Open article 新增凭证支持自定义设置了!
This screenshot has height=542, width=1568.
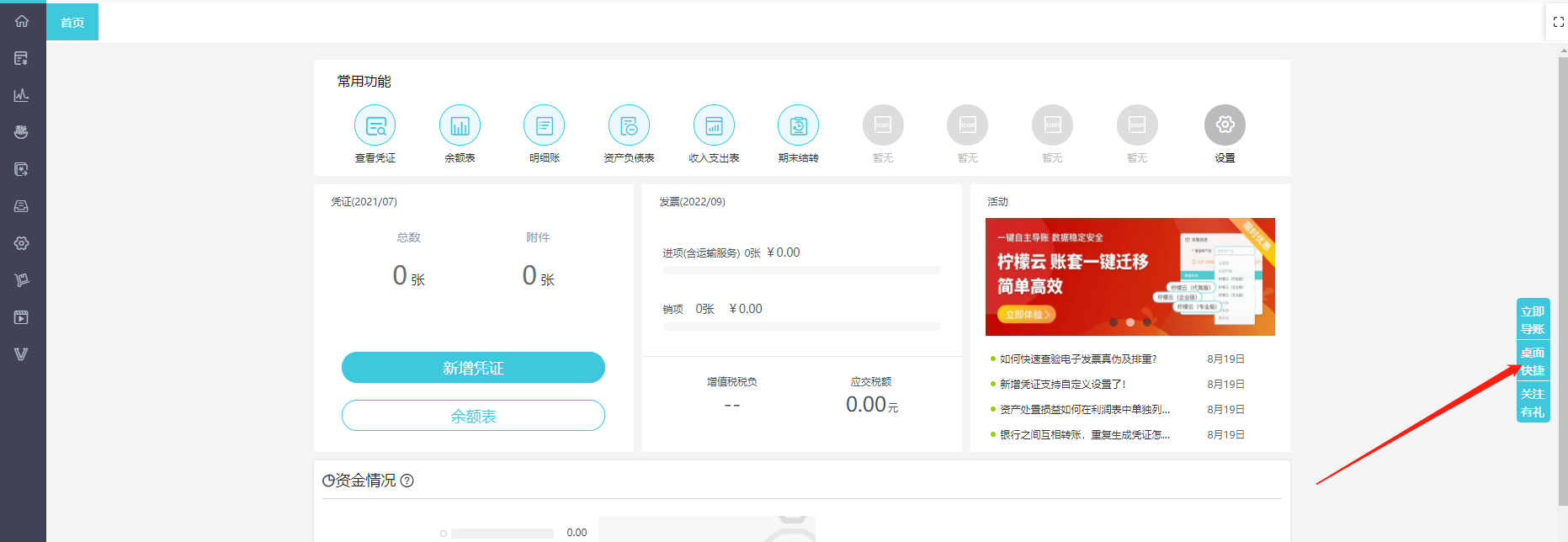pyautogui.click(x=1062, y=385)
